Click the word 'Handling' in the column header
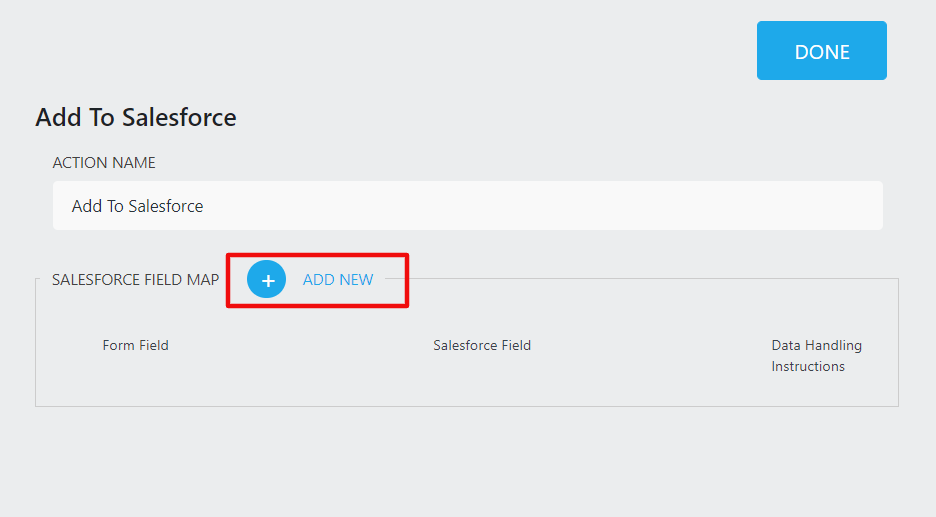936x517 pixels. [x=834, y=345]
